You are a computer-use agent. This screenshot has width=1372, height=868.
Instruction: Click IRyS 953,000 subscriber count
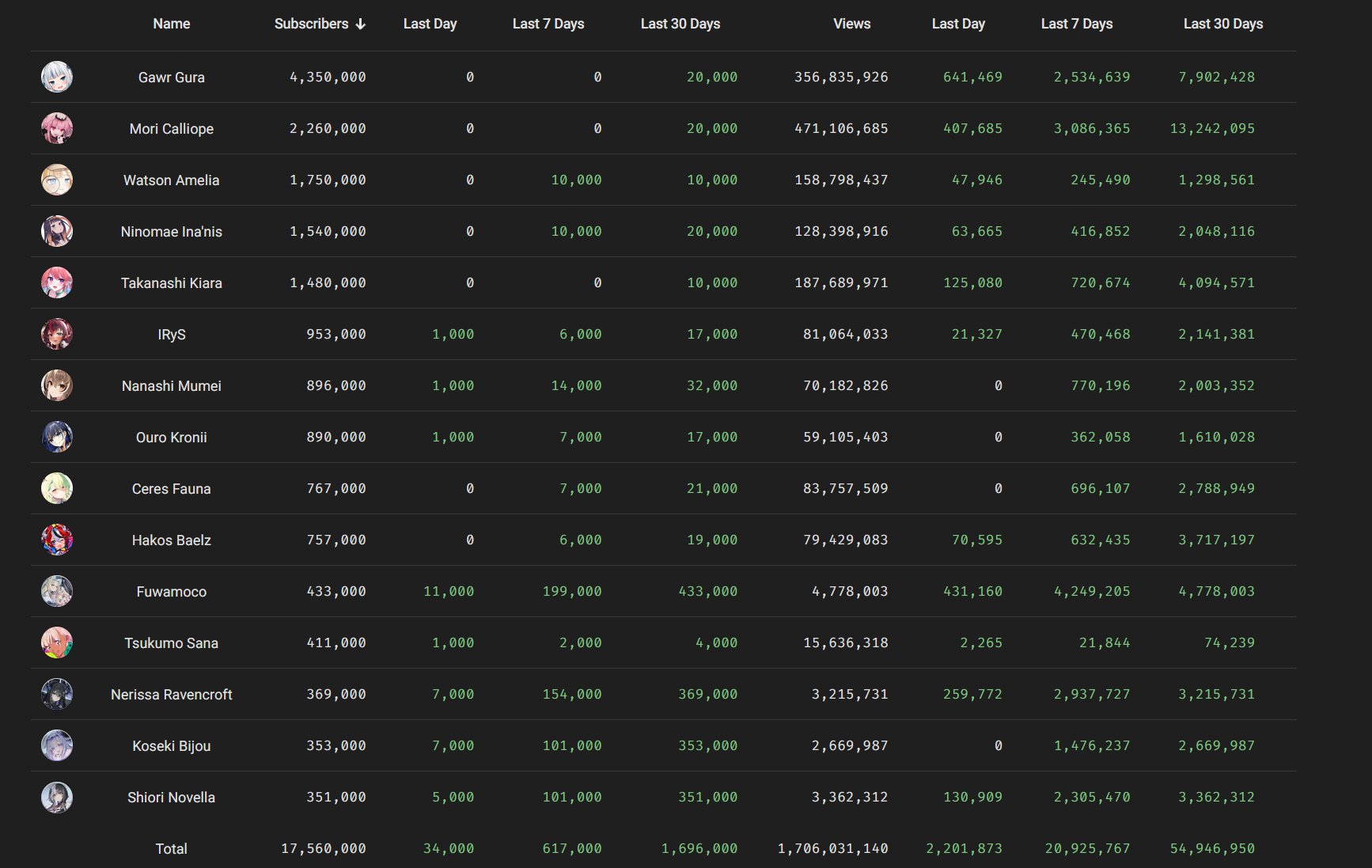click(x=336, y=334)
